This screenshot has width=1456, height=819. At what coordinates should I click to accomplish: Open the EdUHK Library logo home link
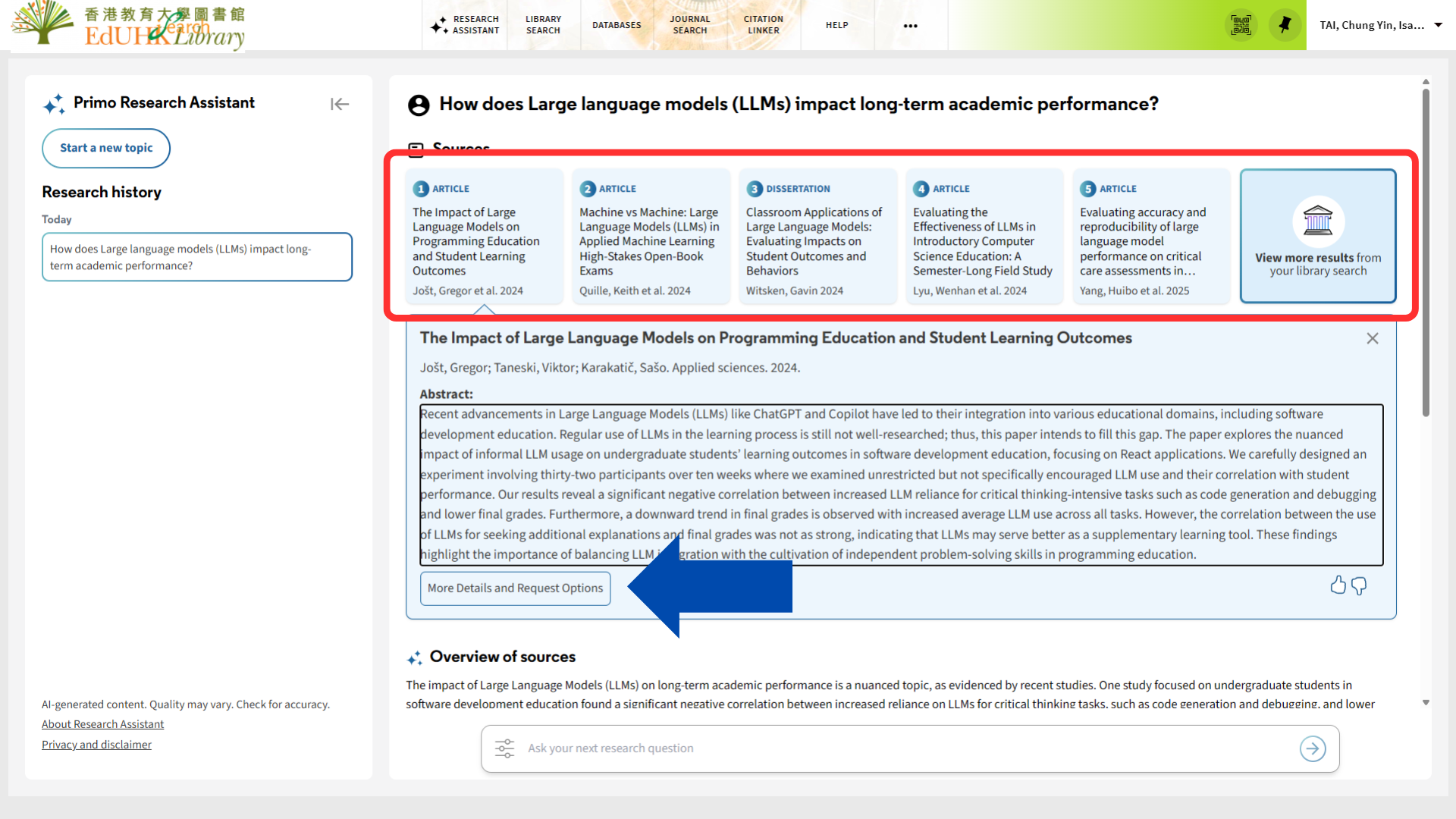[x=129, y=25]
